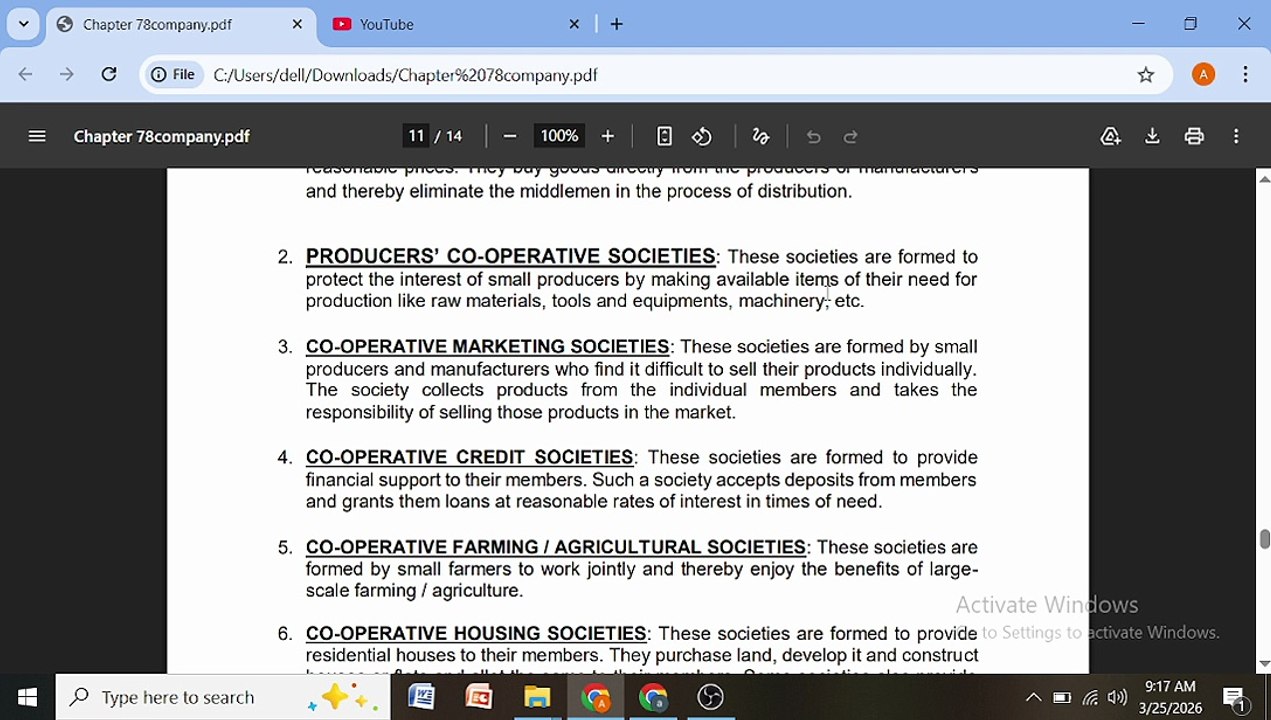View site information File icon

click(173, 74)
